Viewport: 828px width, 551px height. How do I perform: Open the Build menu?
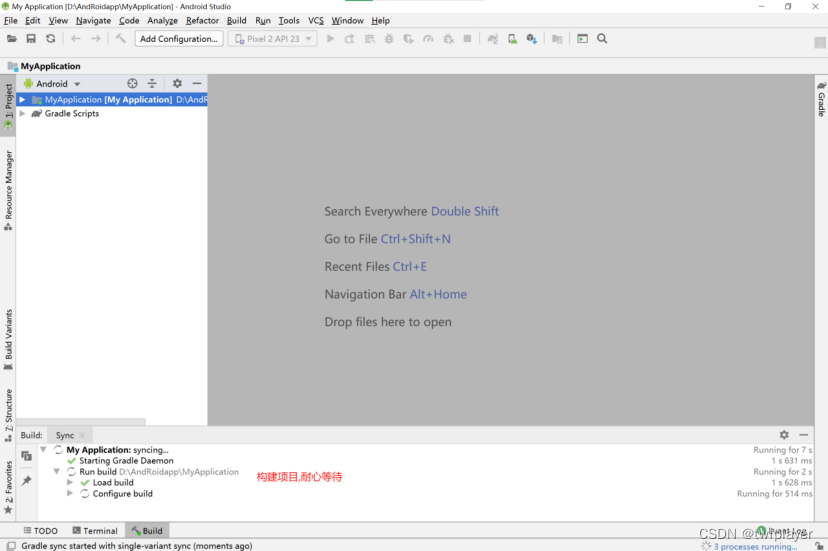click(x=237, y=21)
